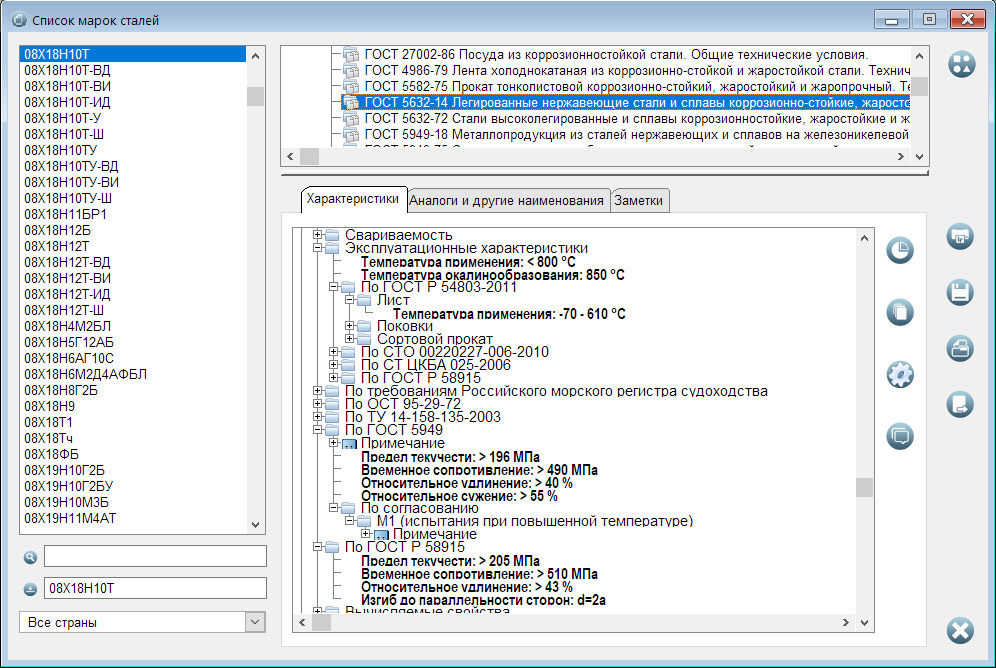Click the round icon beside 08Х18Н10Т field
996x668 pixels.
pyautogui.click(x=30, y=589)
